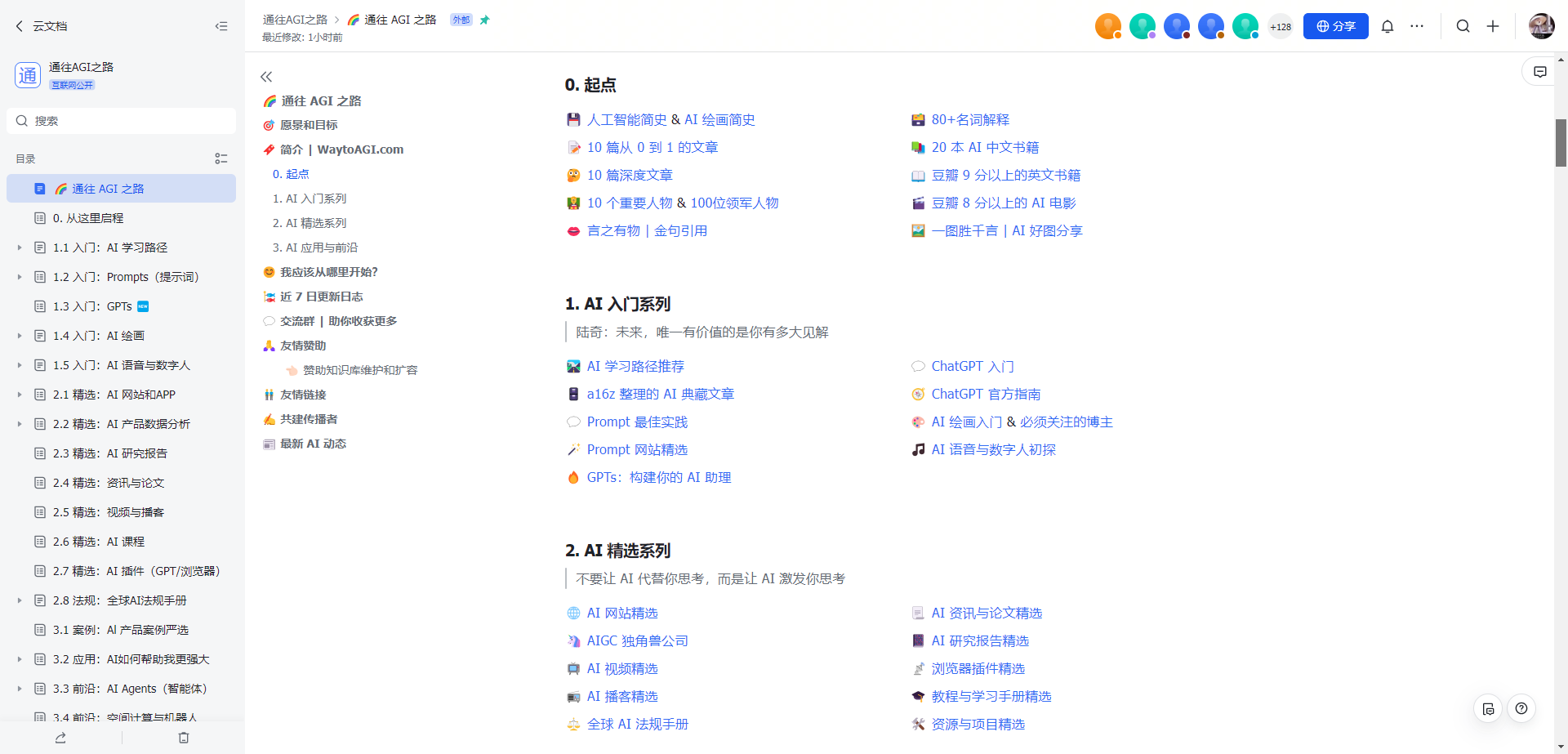The width and height of the screenshot is (1568, 754).
Task: Open the more options ellipsis menu
Action: click(x=1417, y=26)
